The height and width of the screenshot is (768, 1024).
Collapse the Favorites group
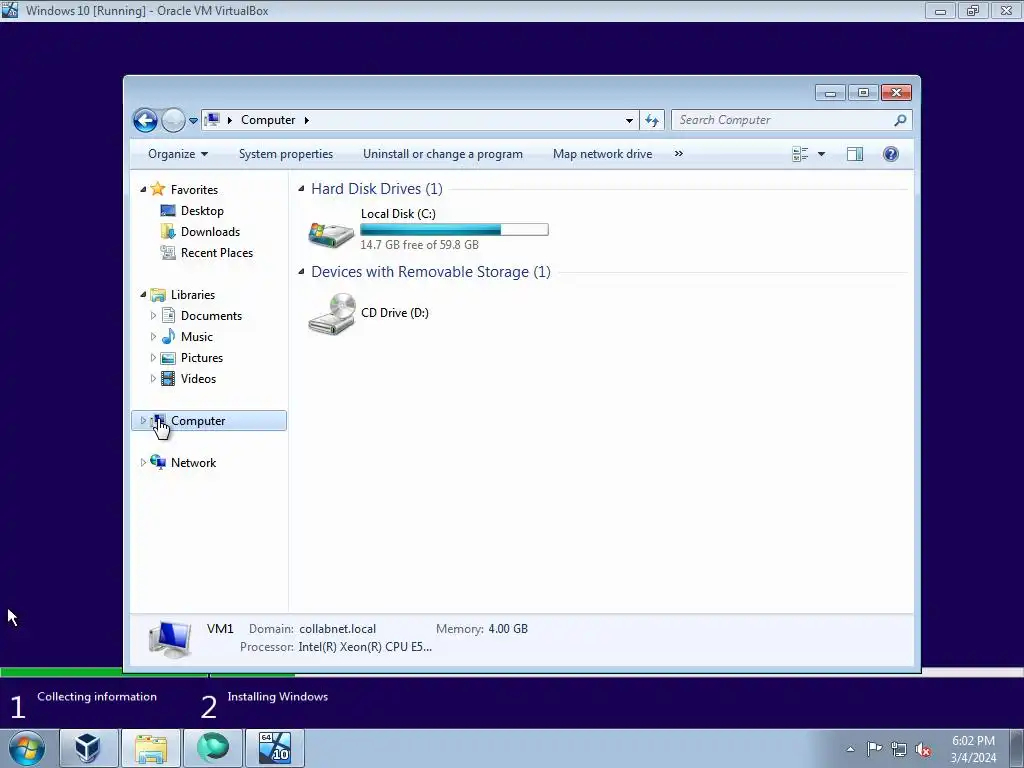[143, 189]
